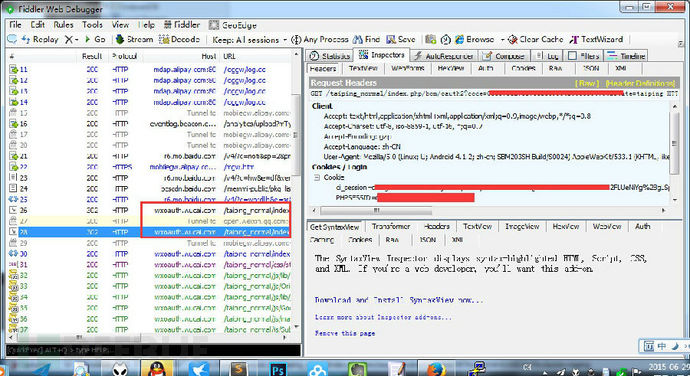The image size is (690, 376).
Task: Open Photoshop from the taskbar
Action: pos(278,369)
